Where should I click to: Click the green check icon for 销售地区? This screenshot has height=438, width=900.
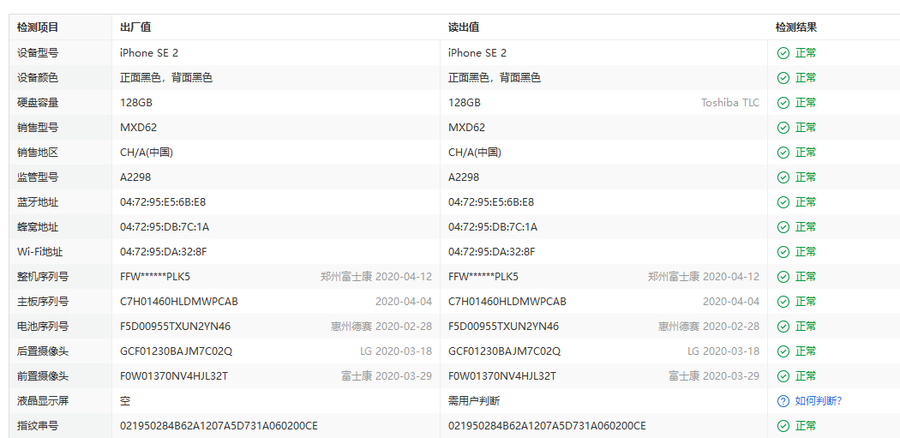(783, 153)
